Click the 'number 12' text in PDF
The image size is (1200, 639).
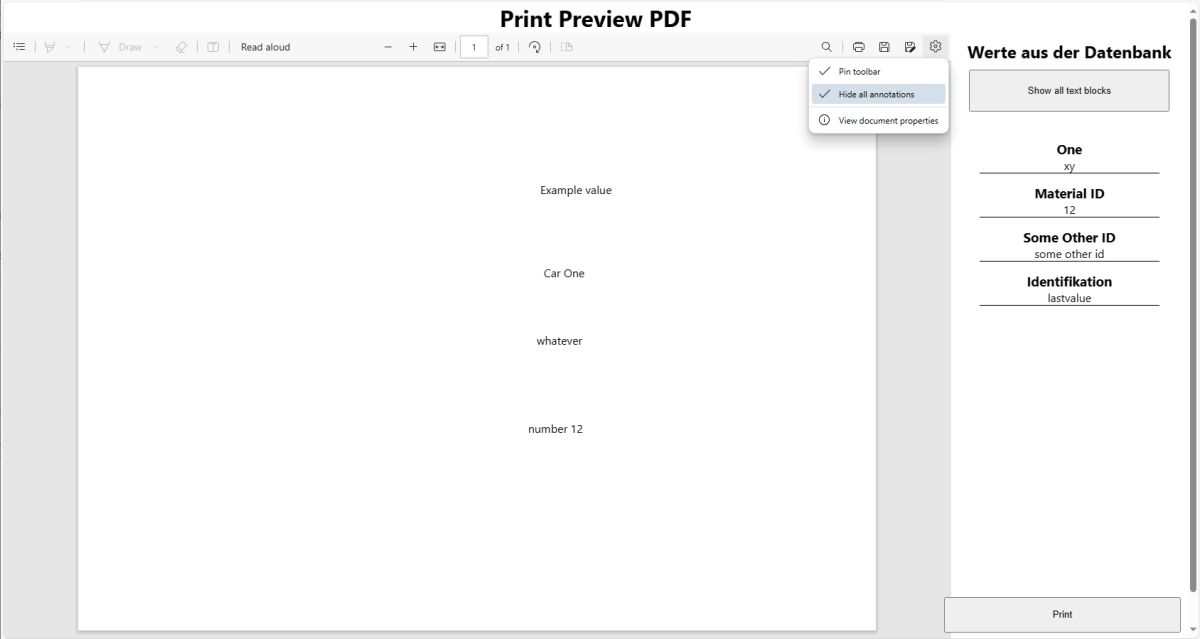point(555,429)
